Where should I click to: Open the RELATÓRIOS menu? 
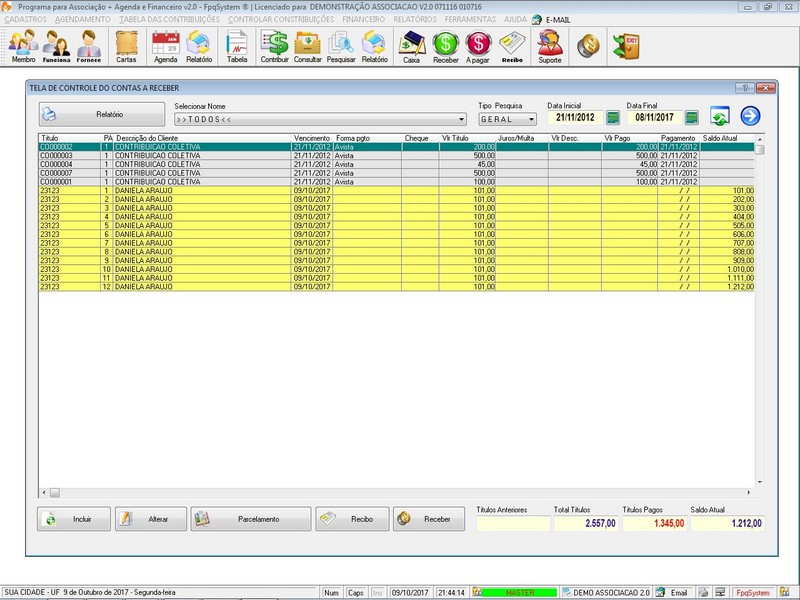click(415, 19)
